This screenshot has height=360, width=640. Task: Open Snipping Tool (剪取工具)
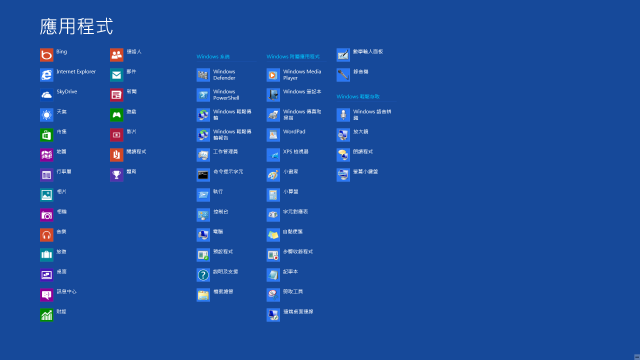pos(273,295)
